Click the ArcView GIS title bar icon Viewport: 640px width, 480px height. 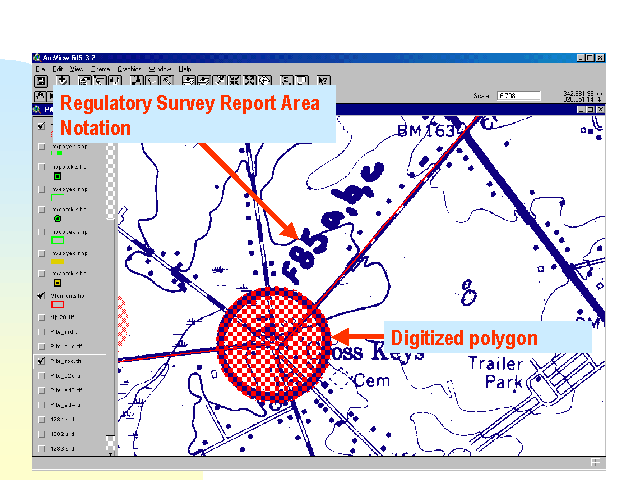coord(37,58)
